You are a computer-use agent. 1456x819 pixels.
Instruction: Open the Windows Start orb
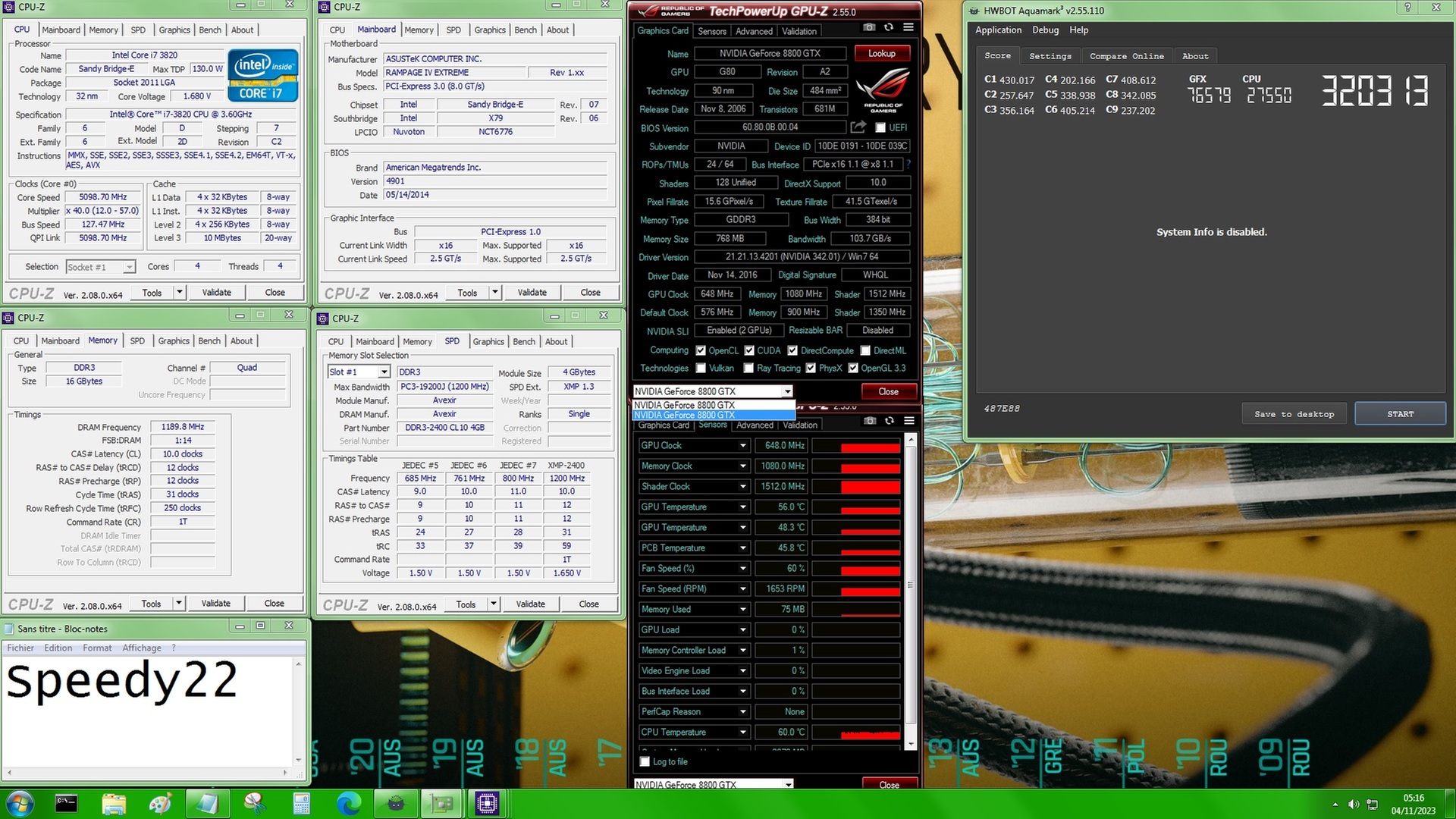pyautogui.click(x=19, y=803)
